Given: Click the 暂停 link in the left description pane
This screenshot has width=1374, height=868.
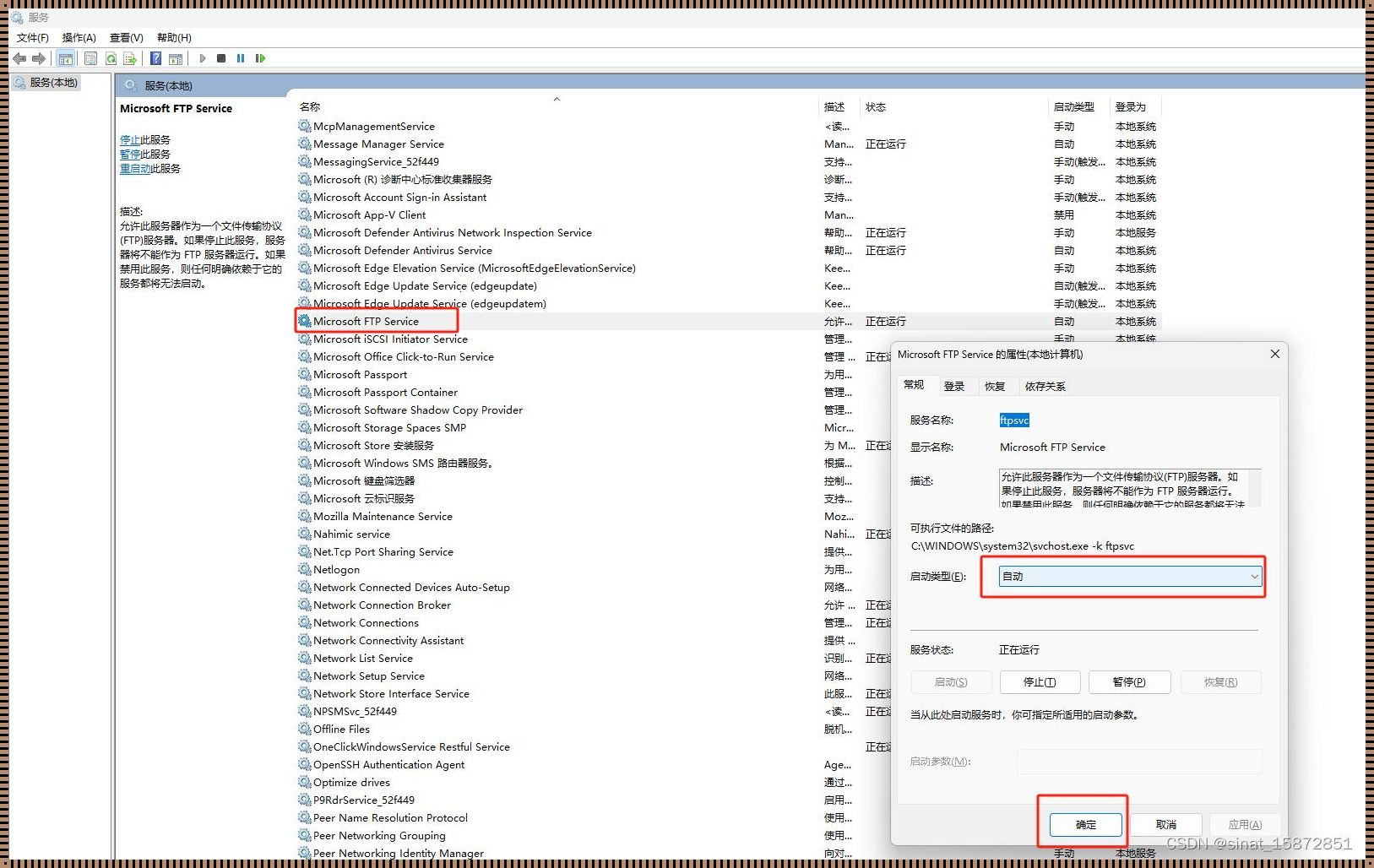Looking at the screenshot, I should click(130, 155).
